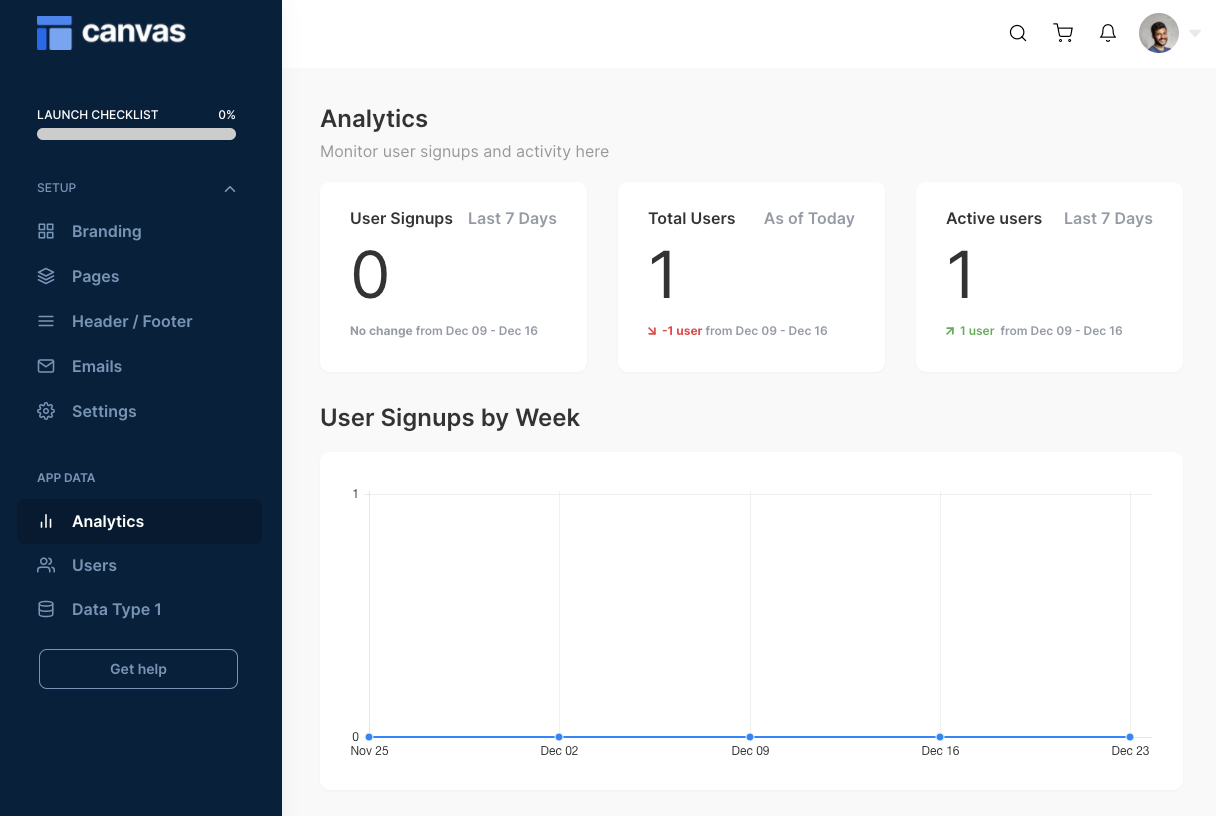Click the Canvas logo icon
The height and width of the screenshot is (816, 1216).
[x=54, y=33]
